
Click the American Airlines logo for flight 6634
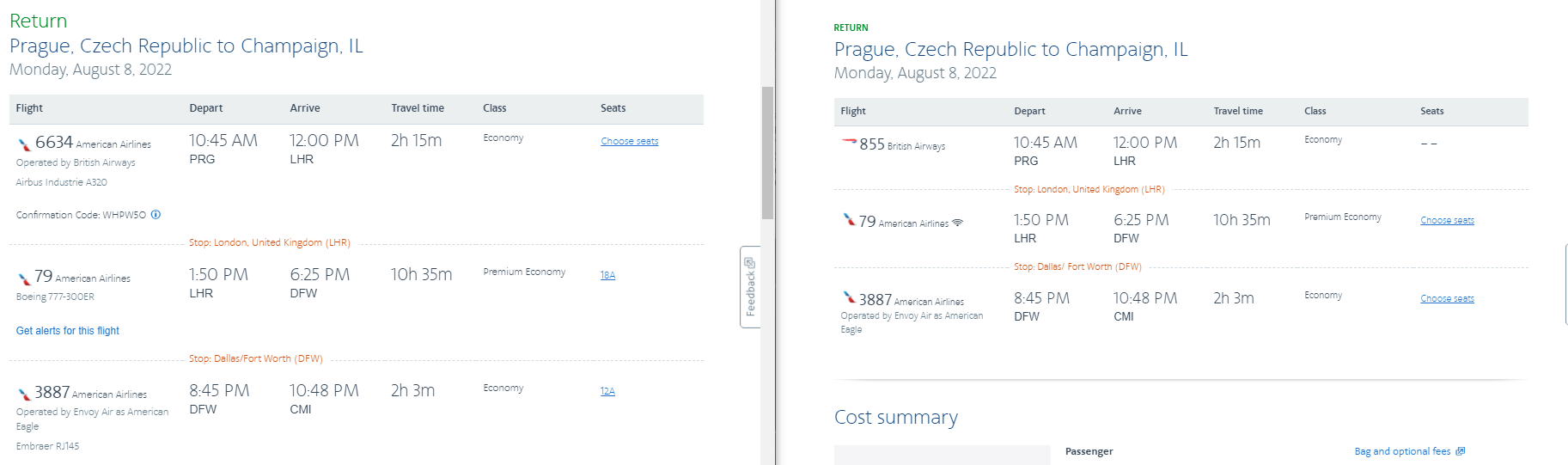[24, 144]
